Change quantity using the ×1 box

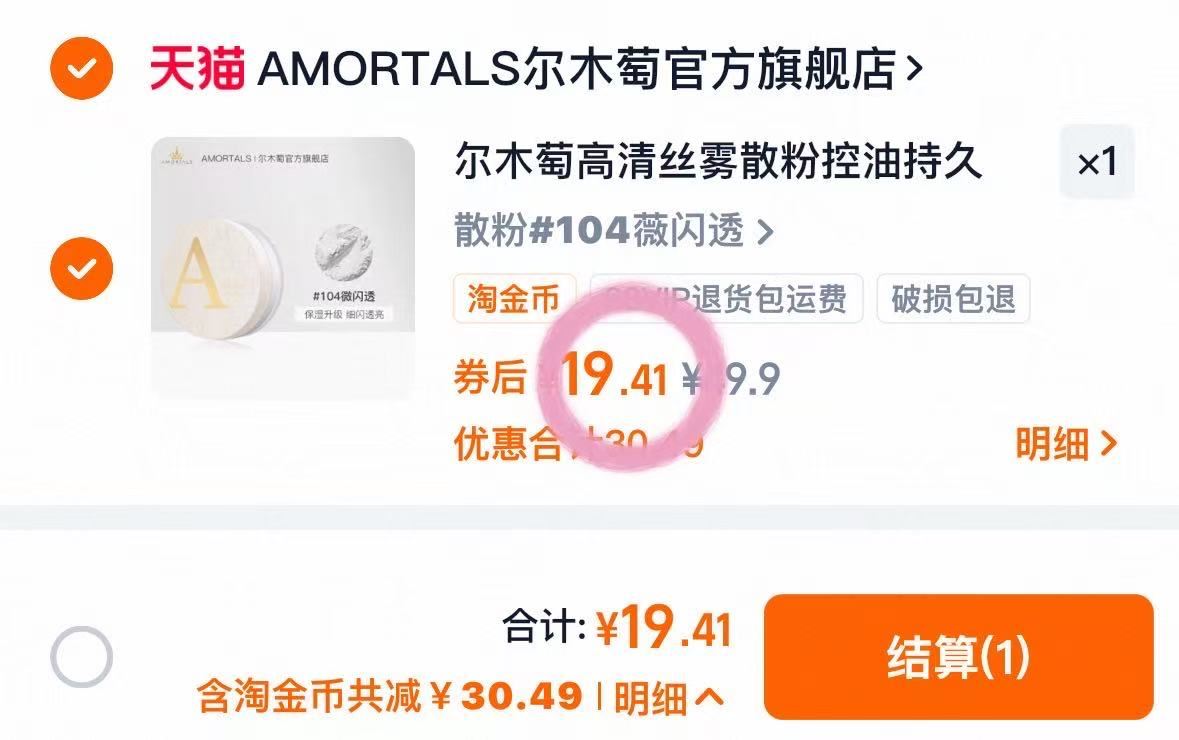(x=1097, y=162)
